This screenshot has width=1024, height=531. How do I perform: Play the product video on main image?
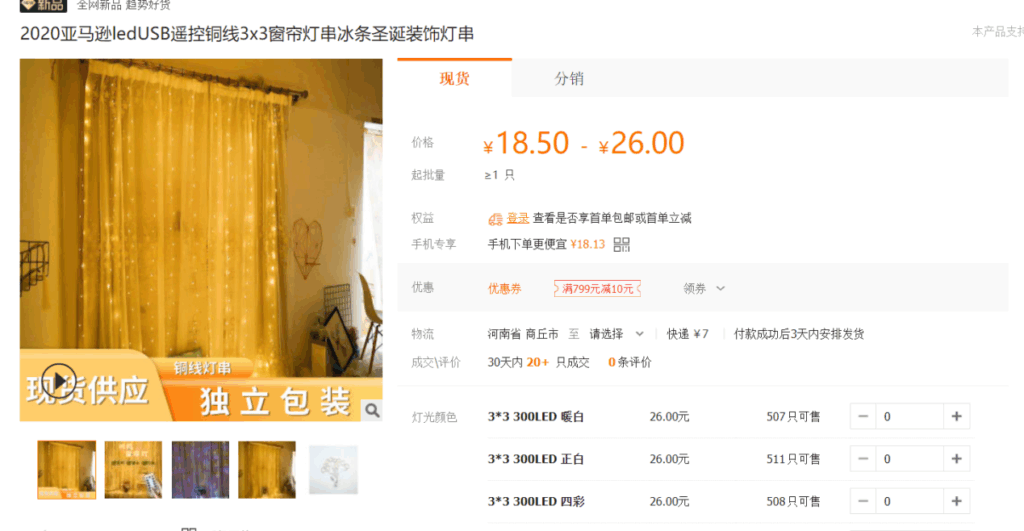click(x=59, y=380)
